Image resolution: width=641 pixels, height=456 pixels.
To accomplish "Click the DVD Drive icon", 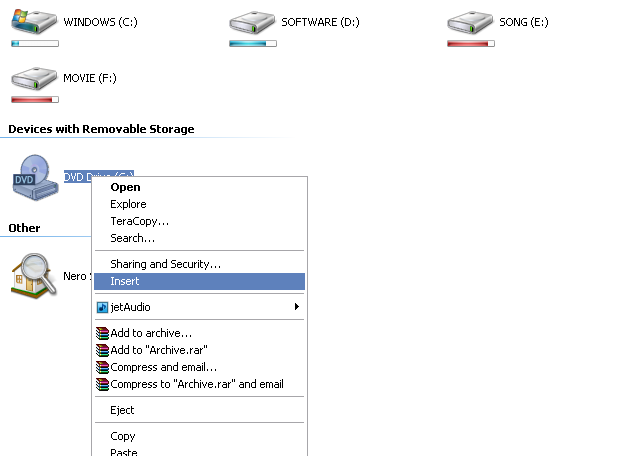I will click(34, 177).
